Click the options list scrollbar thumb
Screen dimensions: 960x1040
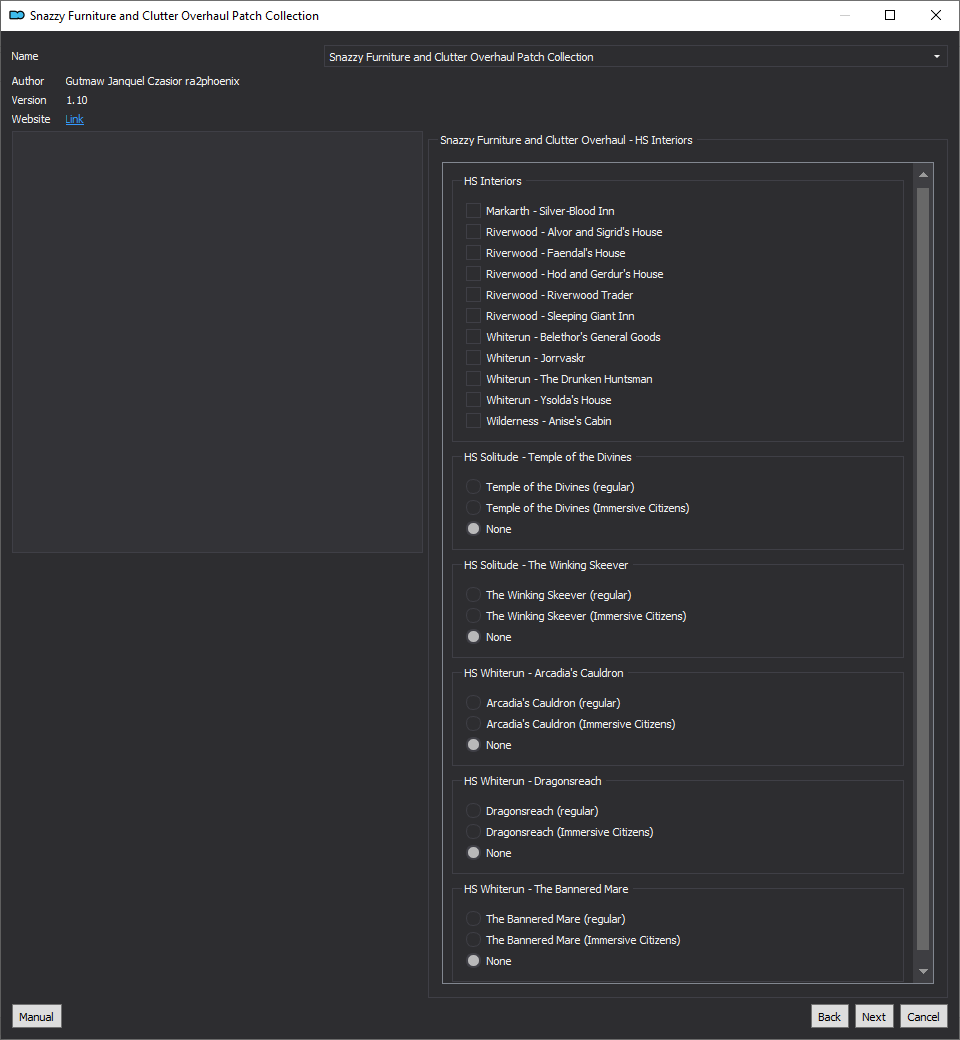coord(923,569)
